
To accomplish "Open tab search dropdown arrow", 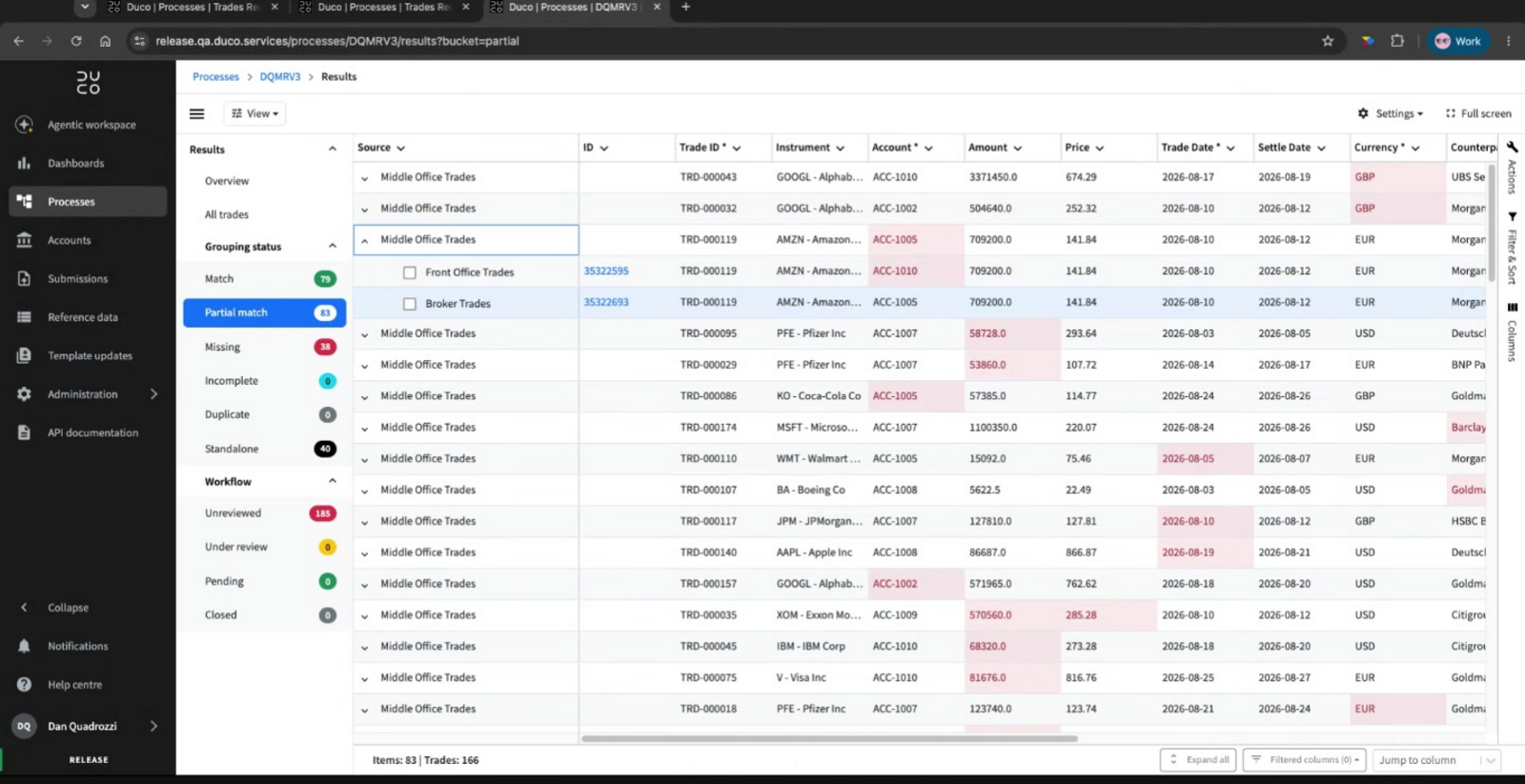I will click(85, 7).
